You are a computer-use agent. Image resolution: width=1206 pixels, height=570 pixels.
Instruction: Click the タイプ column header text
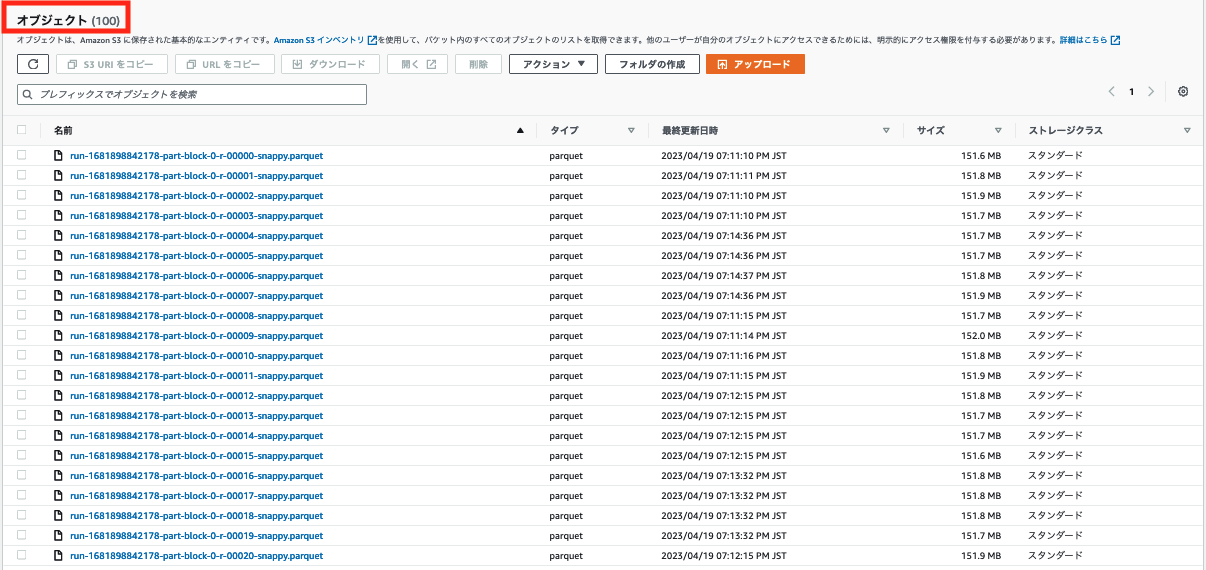(x=564, y=131)
